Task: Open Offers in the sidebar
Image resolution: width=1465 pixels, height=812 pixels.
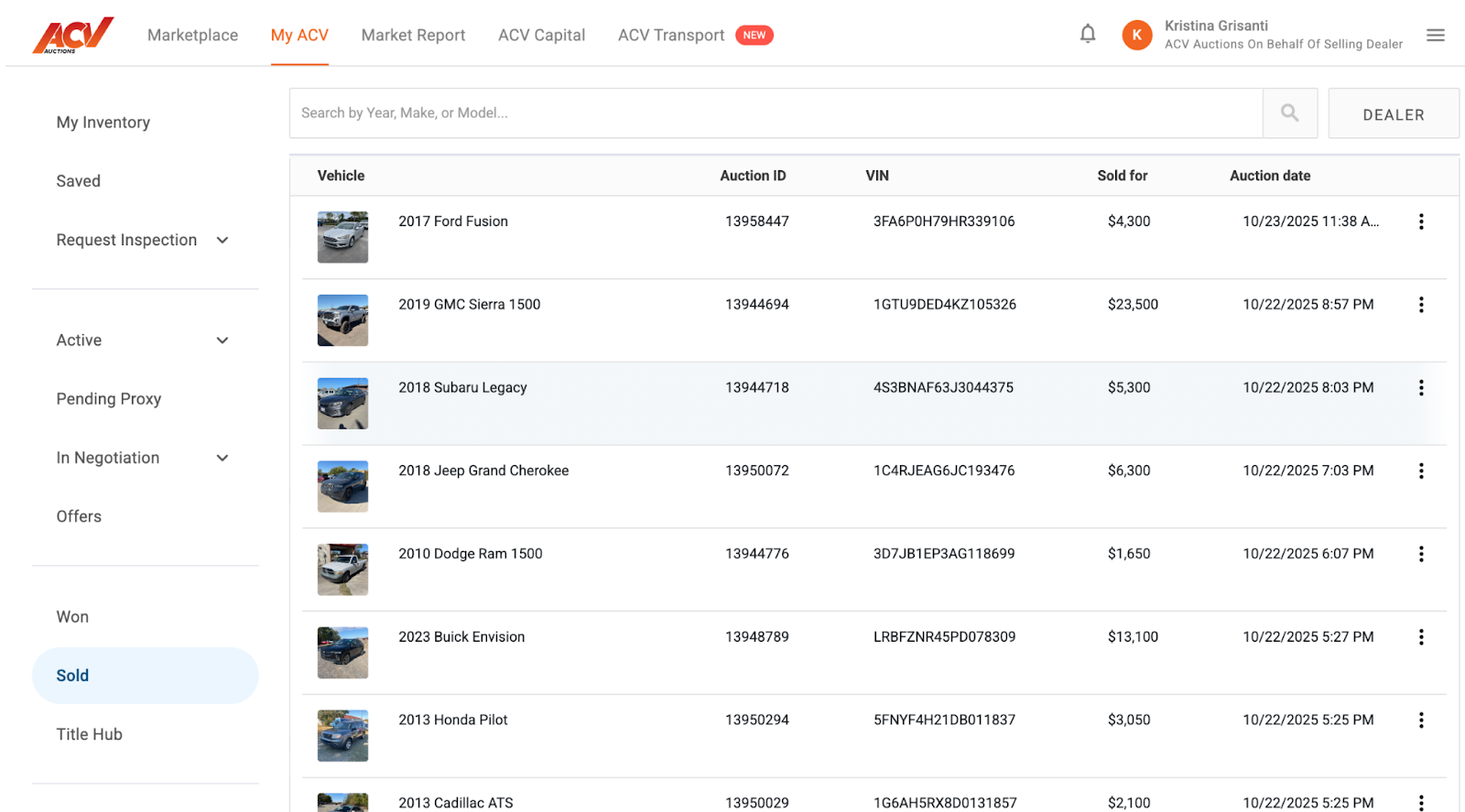Action: (x=79, y=516)
